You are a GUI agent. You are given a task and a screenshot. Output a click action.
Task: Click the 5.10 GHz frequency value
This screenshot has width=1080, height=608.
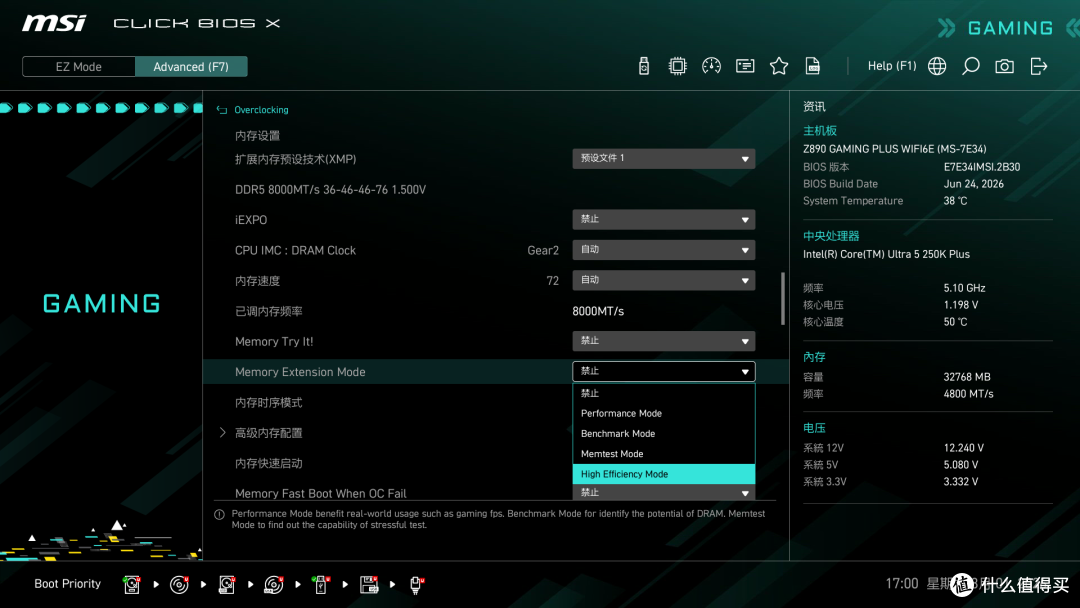click(964, 288)
